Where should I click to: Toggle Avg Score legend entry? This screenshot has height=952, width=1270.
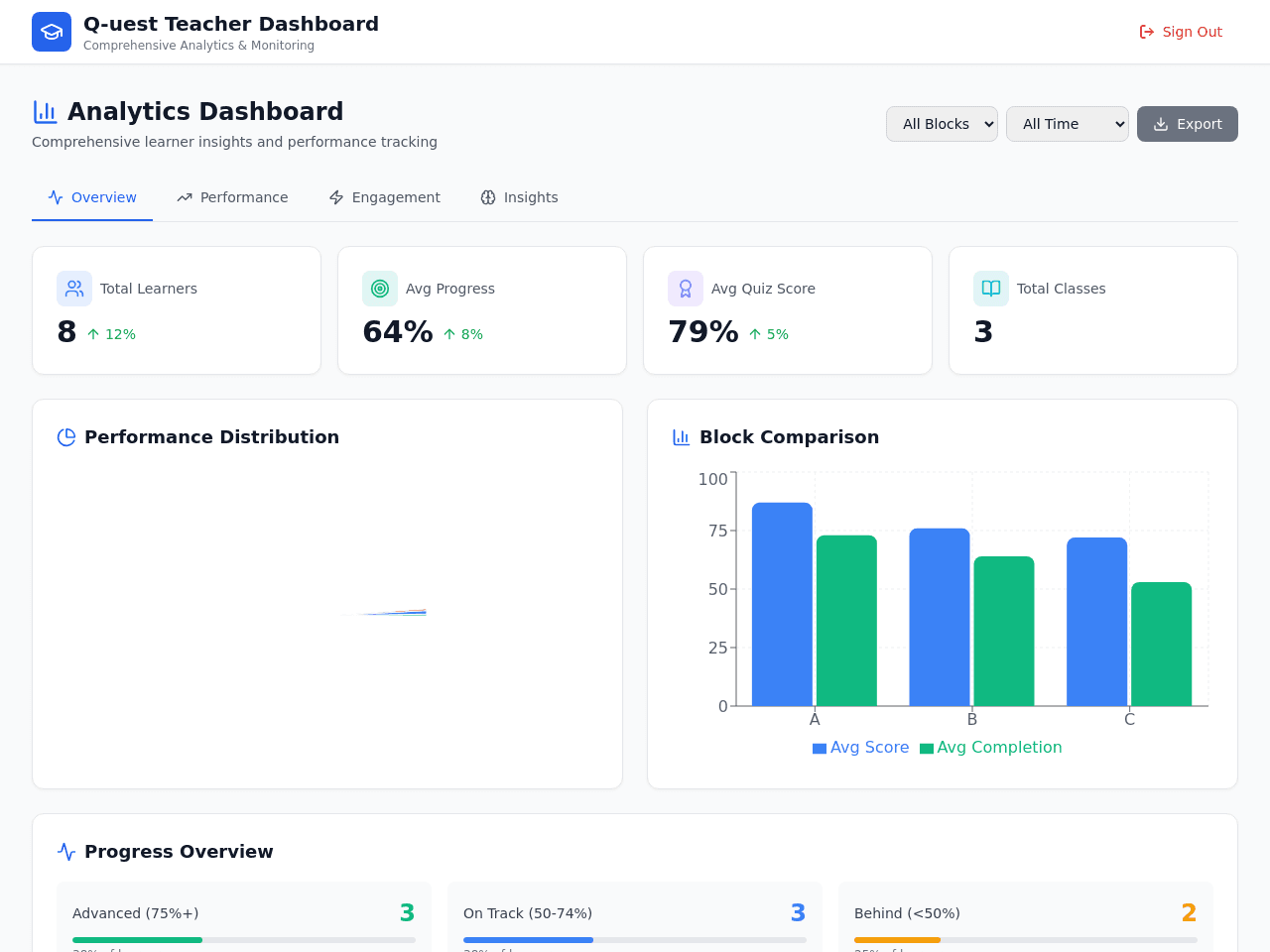click(860, 748)
